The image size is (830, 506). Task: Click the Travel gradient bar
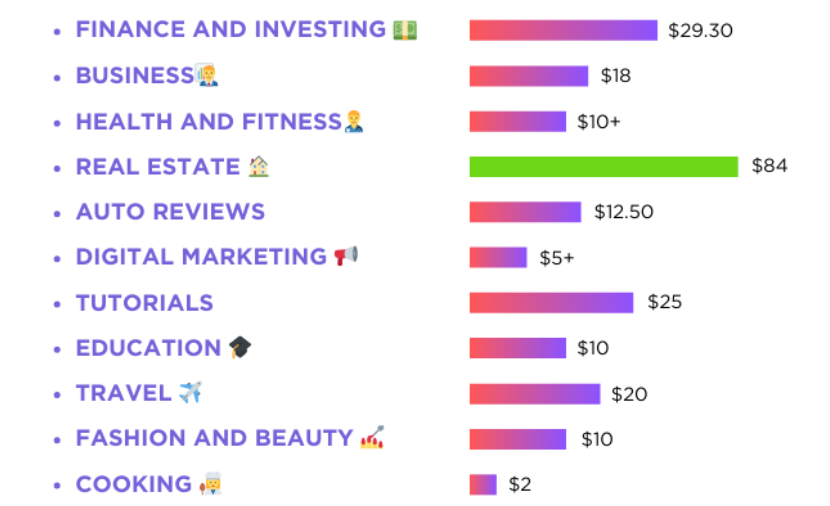(534, 394)
